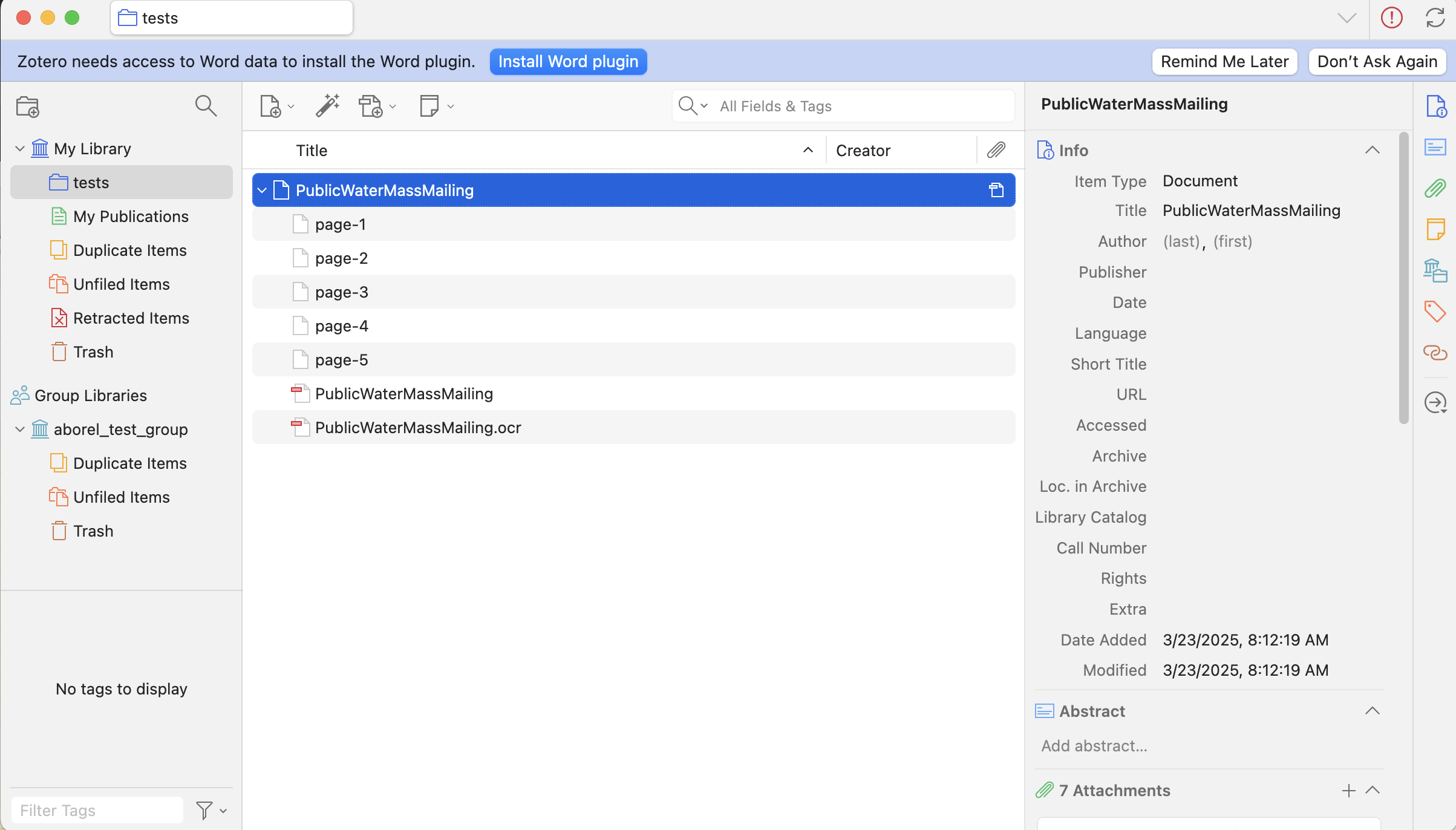Screen dimensions: 1456x830
Task: Sort by the Creator column header
Action: tap(863, 151)
